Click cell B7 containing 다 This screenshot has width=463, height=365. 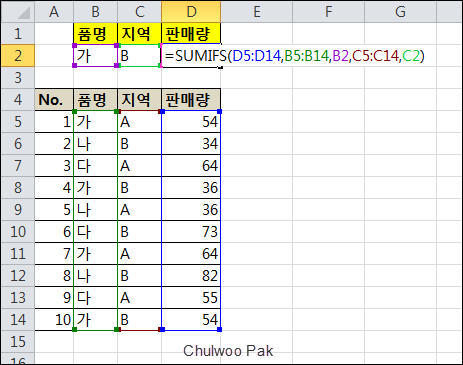pyautogui.click(x=95, y=166)
